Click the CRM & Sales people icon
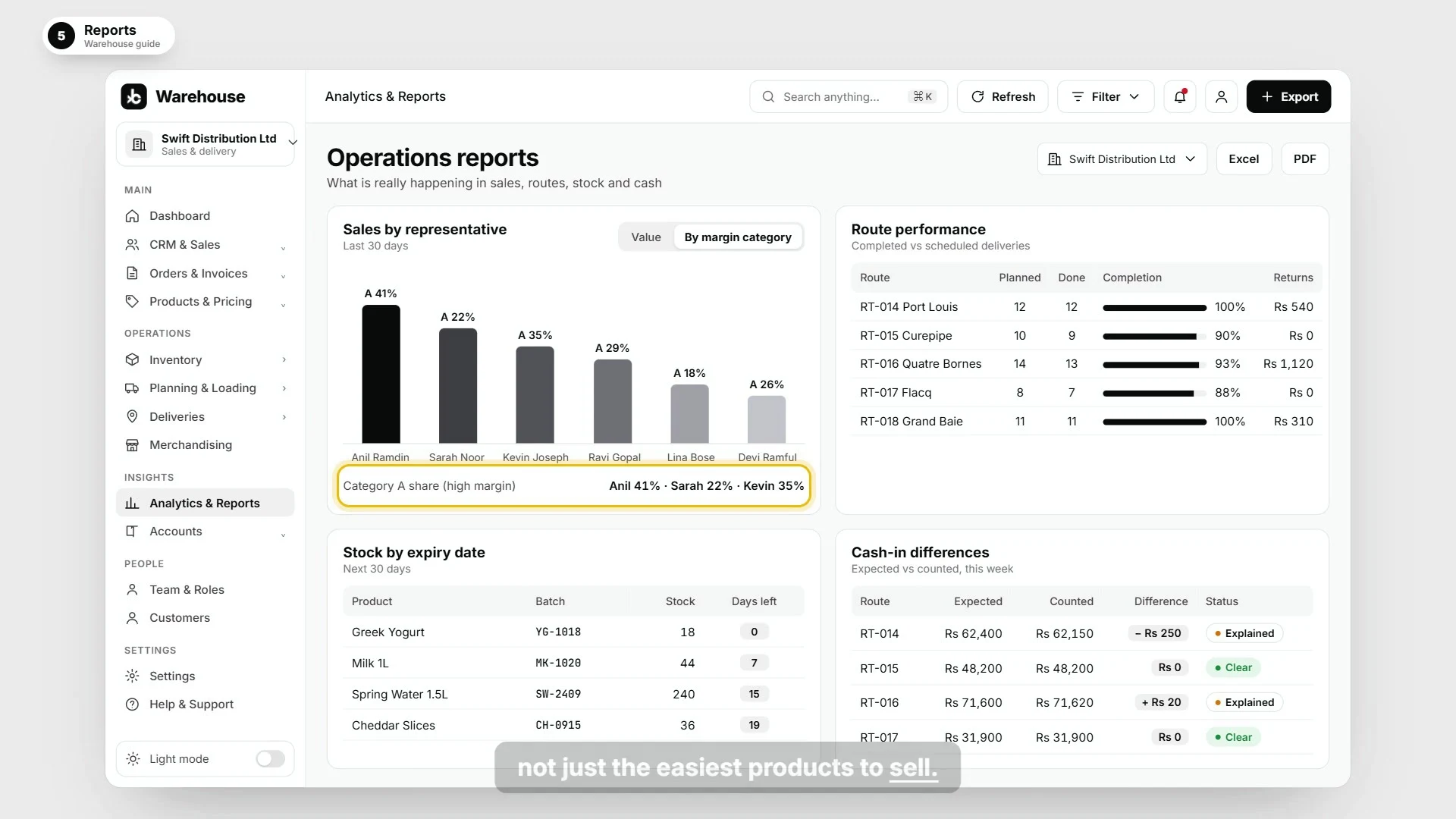The width and height of the screenshot is (1456, 819). click(132, 244)
